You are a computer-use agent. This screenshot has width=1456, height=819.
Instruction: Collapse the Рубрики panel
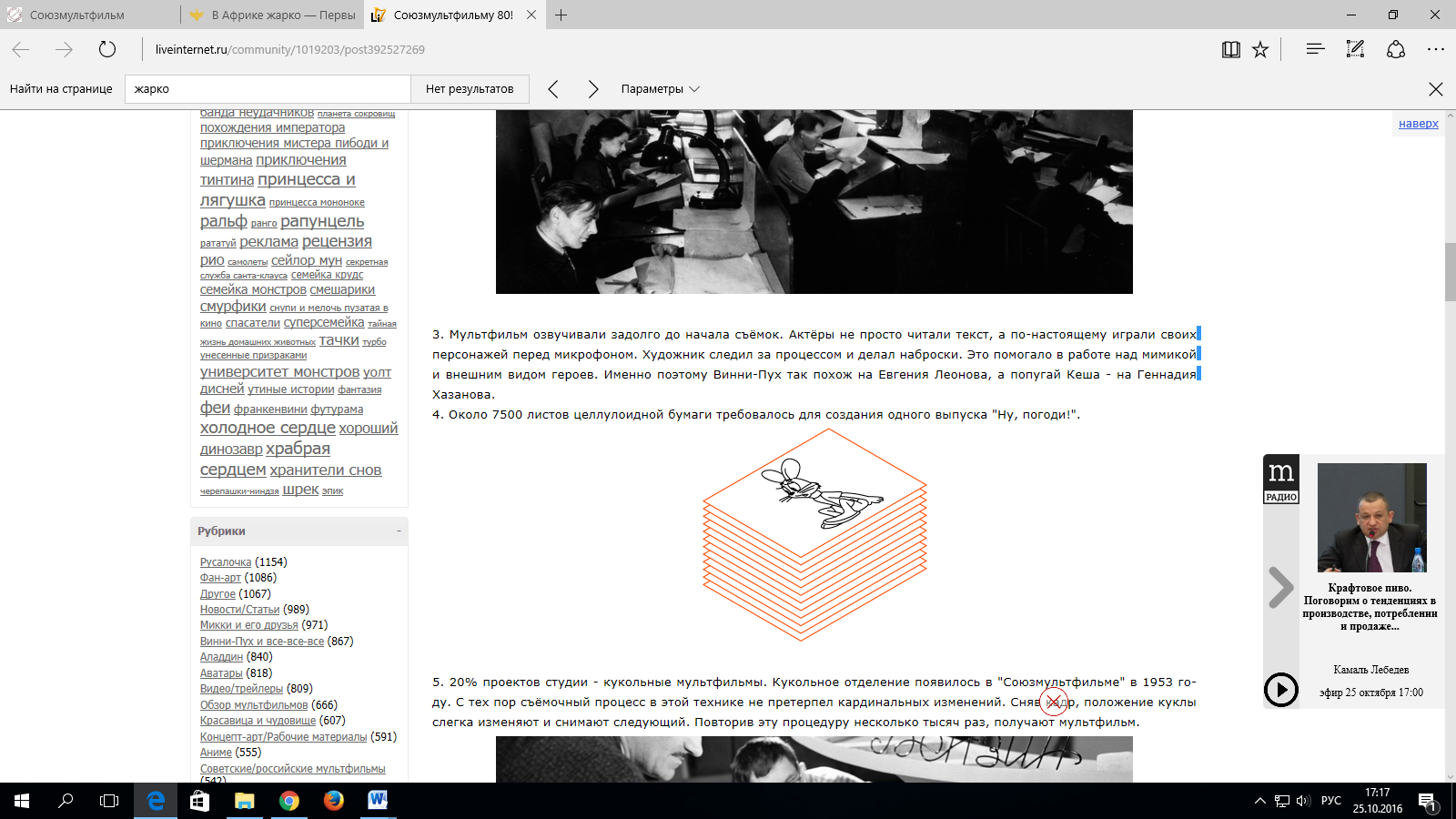[399, 531]
